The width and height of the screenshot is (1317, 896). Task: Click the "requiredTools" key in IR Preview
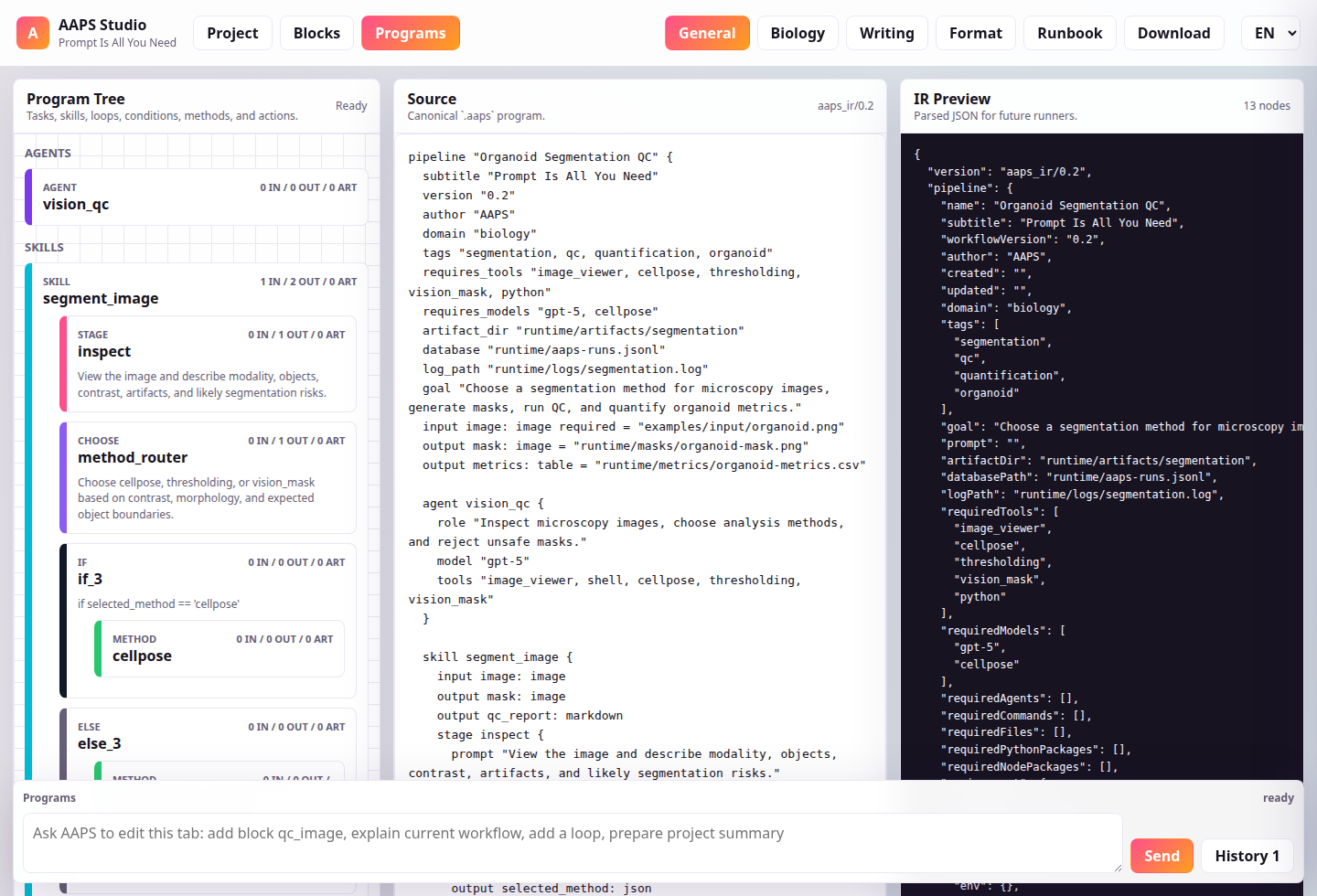point(991,511)
